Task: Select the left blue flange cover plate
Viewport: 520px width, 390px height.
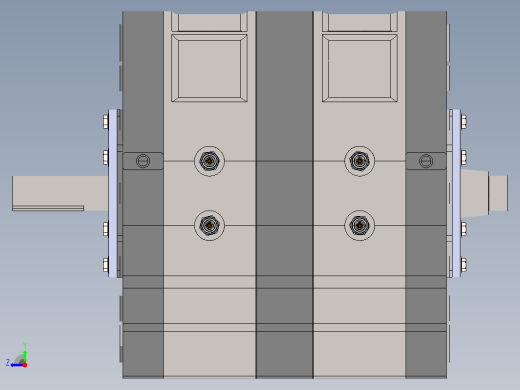Action: [x=113, y=193]
